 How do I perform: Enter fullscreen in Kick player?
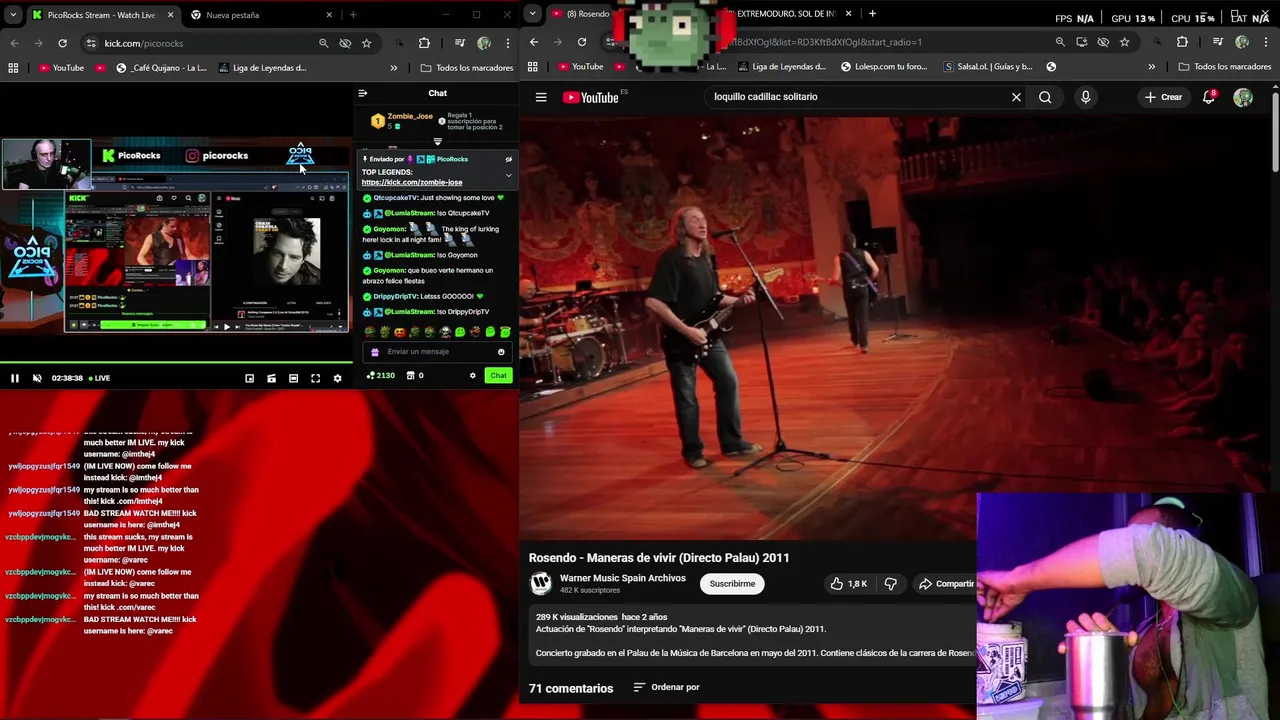(x=315, y=378)
